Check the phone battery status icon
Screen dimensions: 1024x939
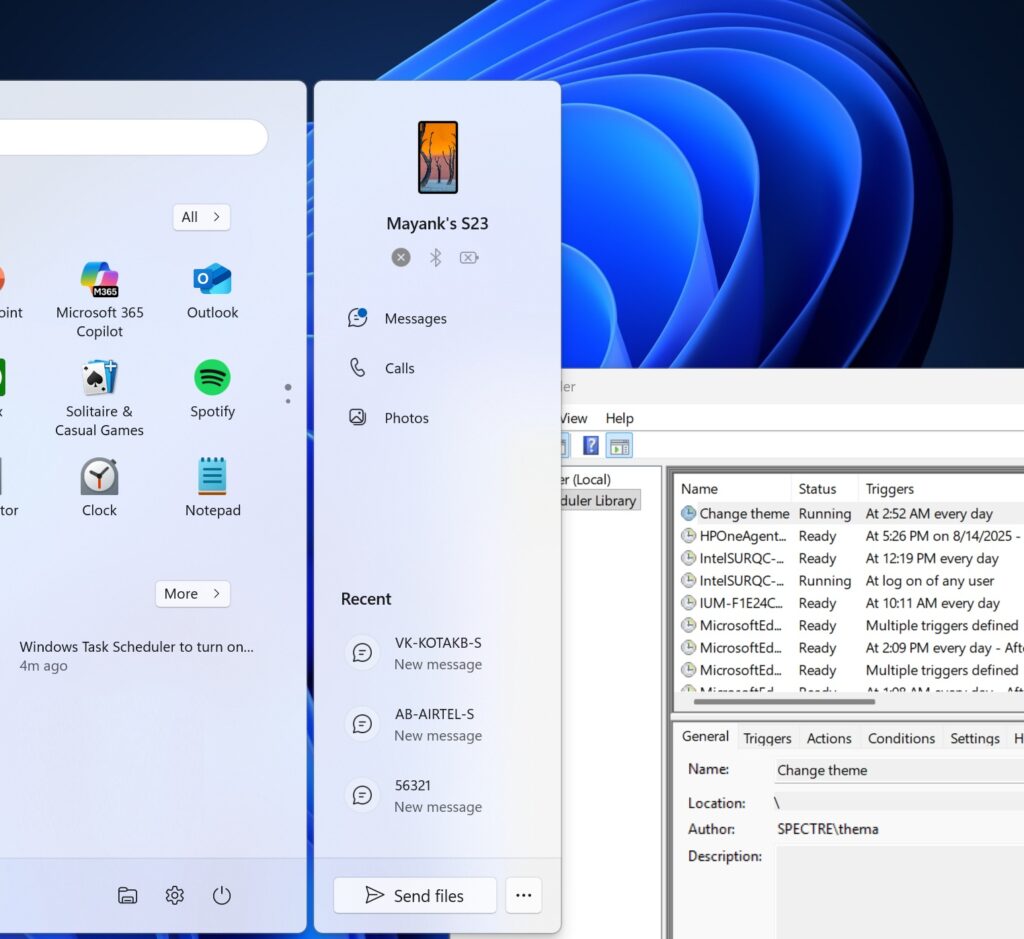(468, 257)
